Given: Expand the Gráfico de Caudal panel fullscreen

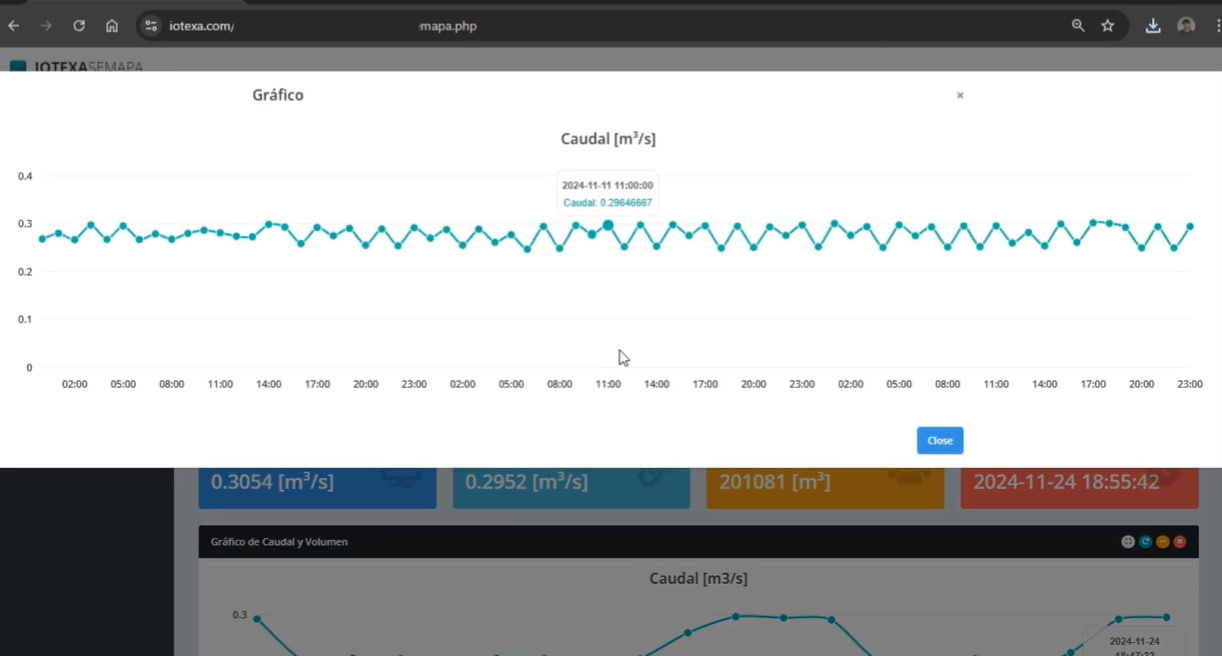Looking at the screenshot, I should [1128, 542].
